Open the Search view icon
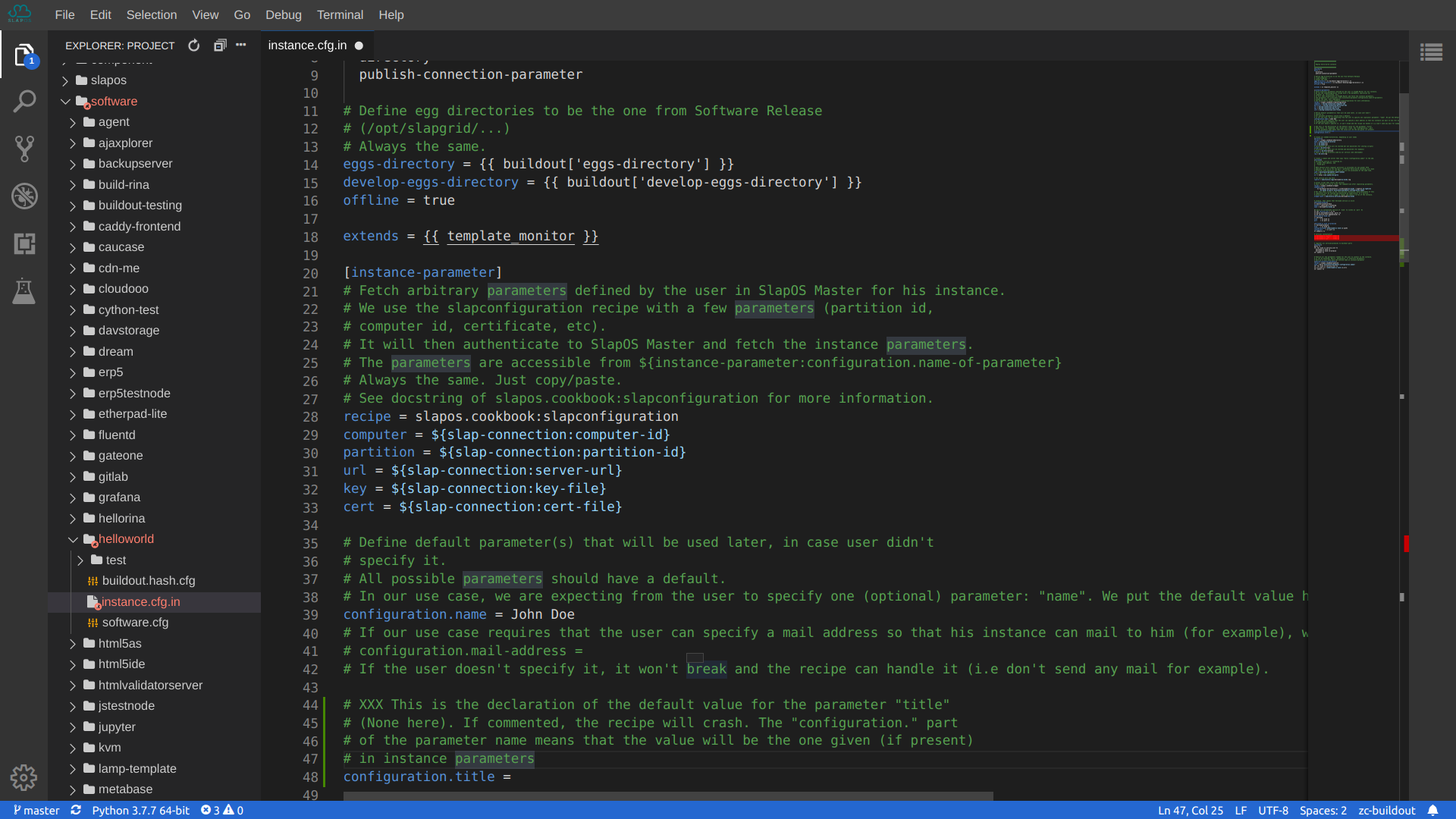 coord(24,102)
